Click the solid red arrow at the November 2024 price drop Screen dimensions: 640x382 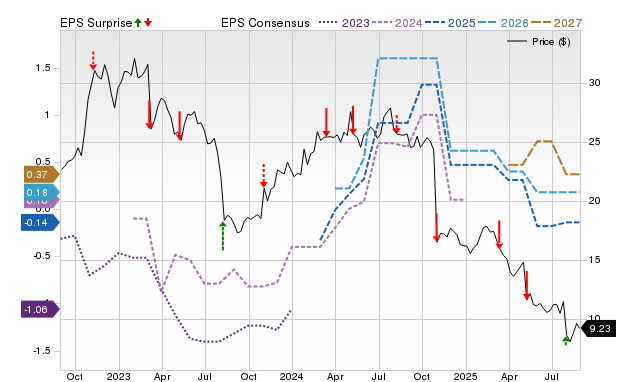click(x=436, y=227)
